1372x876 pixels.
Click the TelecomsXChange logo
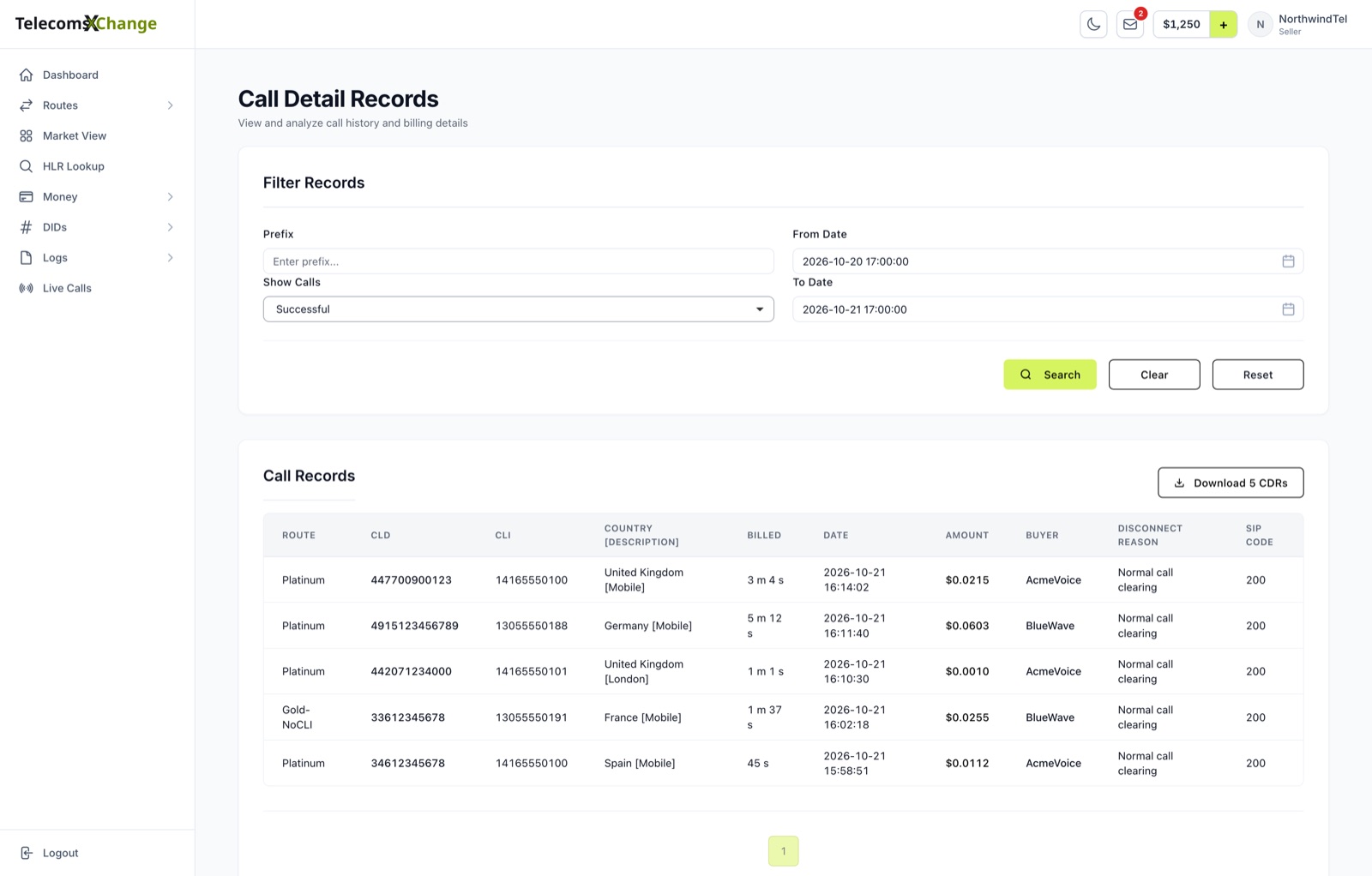point(86,23)
